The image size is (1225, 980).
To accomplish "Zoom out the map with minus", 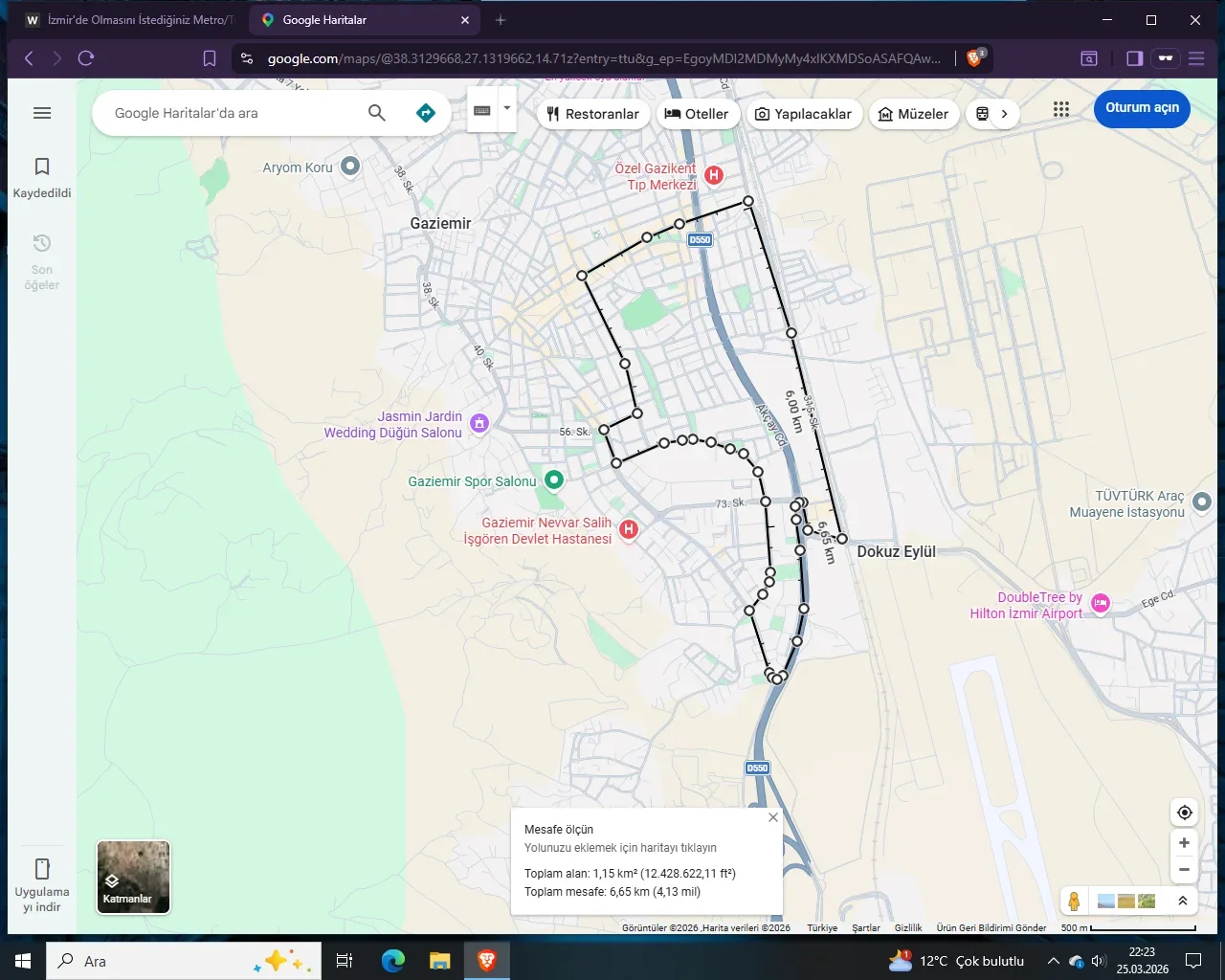I will [1184, 870].
